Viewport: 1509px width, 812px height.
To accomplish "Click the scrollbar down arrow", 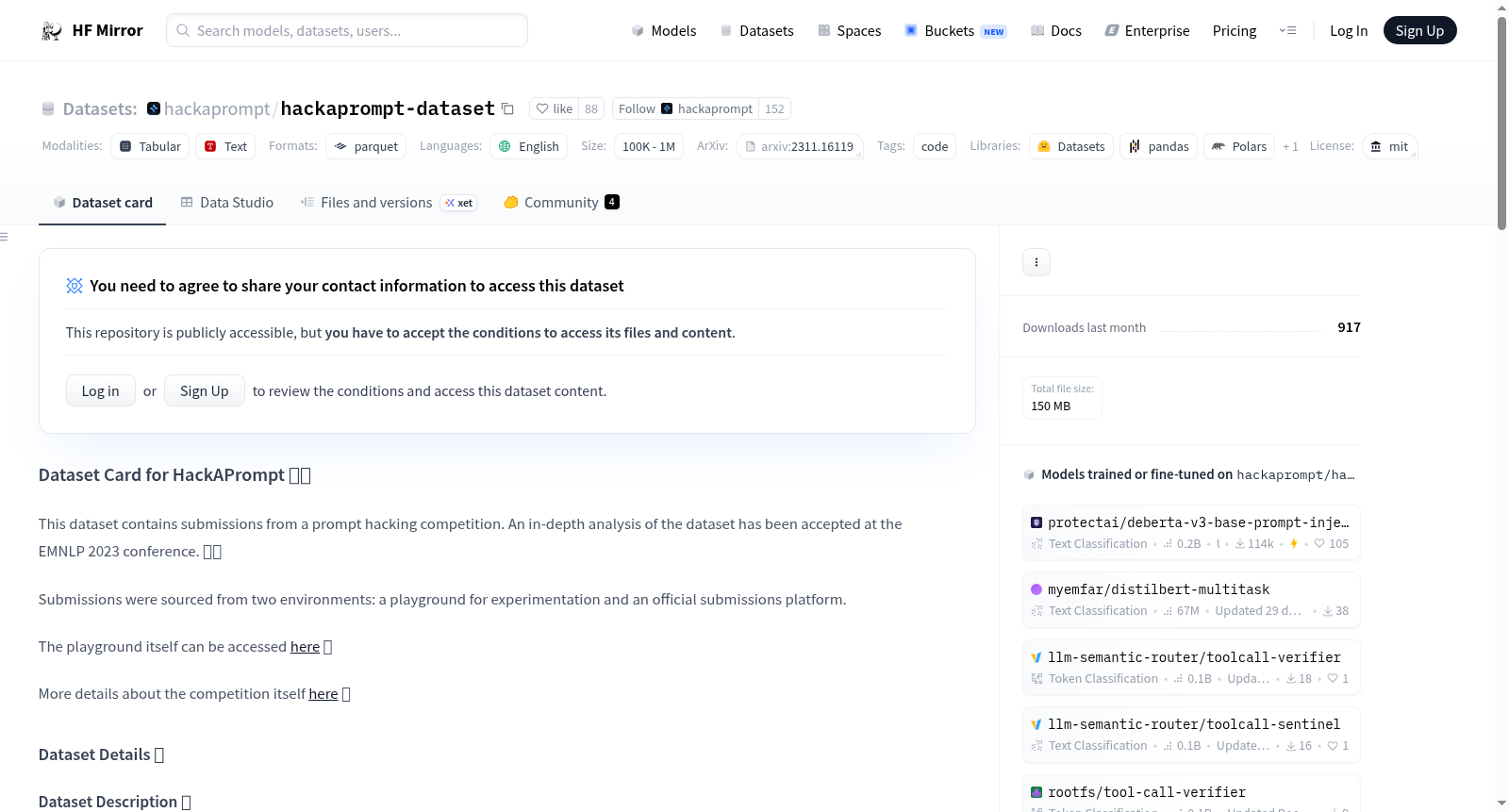I will (x=1501, y=804).
